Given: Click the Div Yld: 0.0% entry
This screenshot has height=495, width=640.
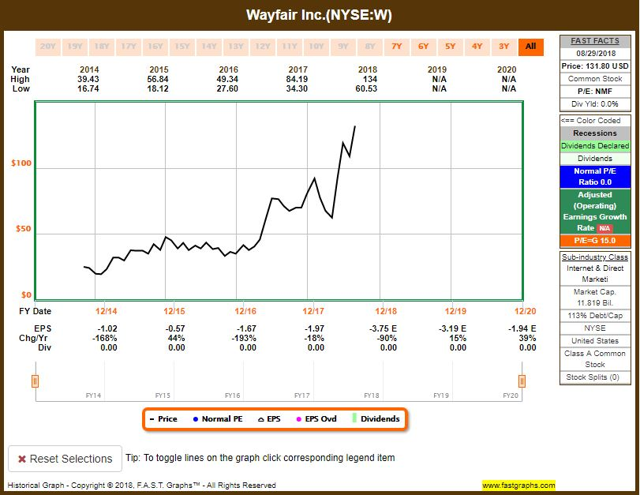Looking at the screenshot, I should coord(595,104).
